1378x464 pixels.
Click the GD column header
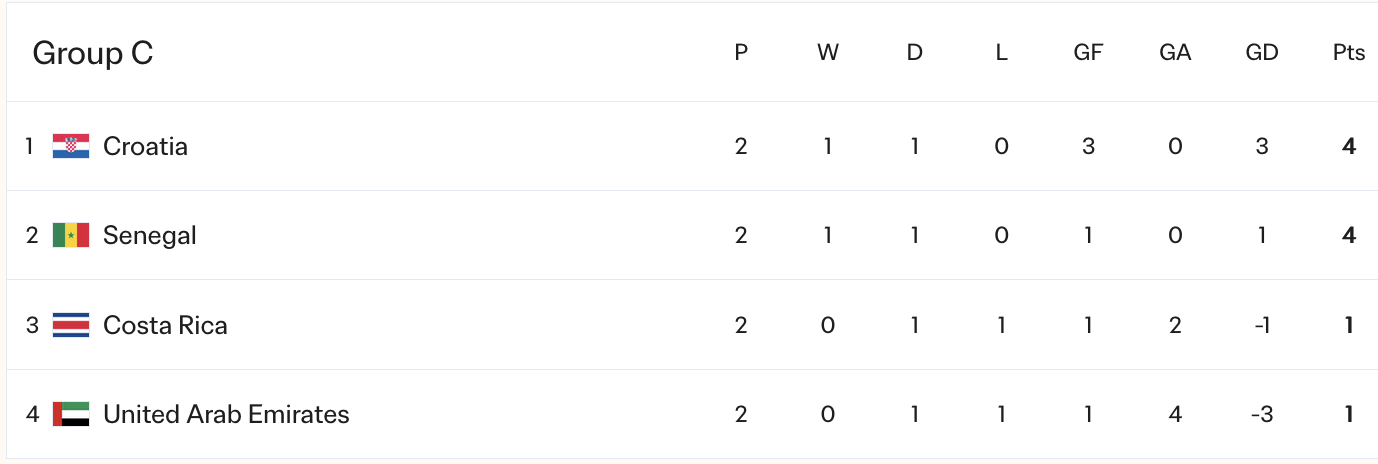tap(1262, 53)
